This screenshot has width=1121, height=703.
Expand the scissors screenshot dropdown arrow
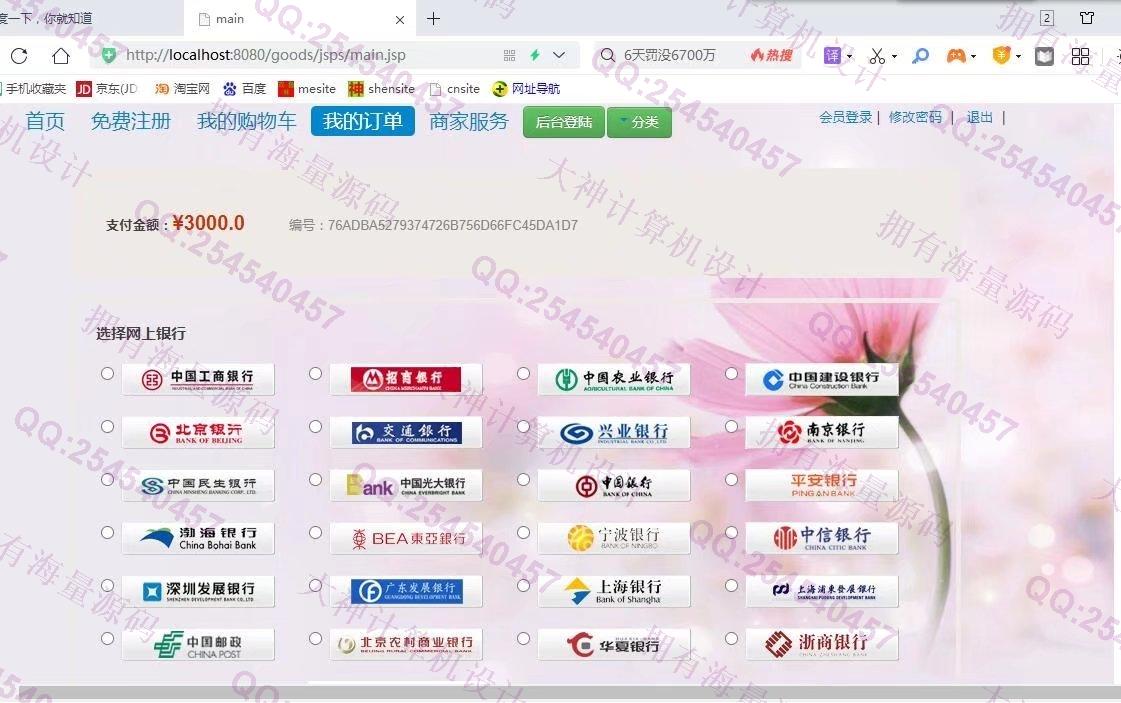coord(894,56)
